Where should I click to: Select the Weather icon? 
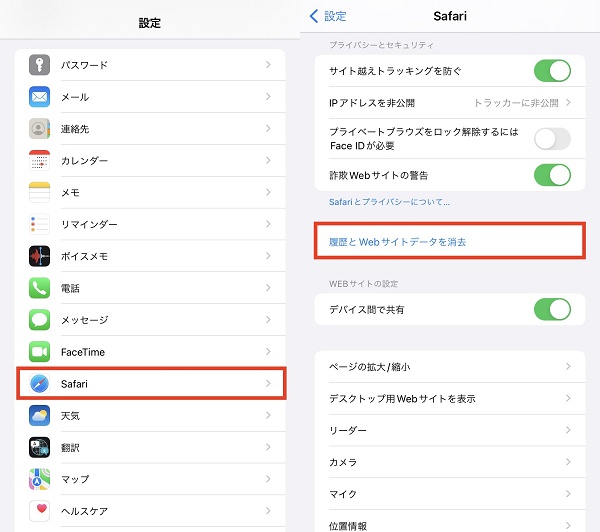(40, 416)
